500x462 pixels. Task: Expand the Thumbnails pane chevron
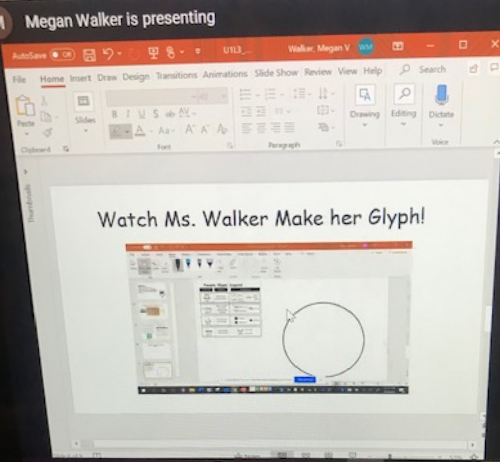26,172
